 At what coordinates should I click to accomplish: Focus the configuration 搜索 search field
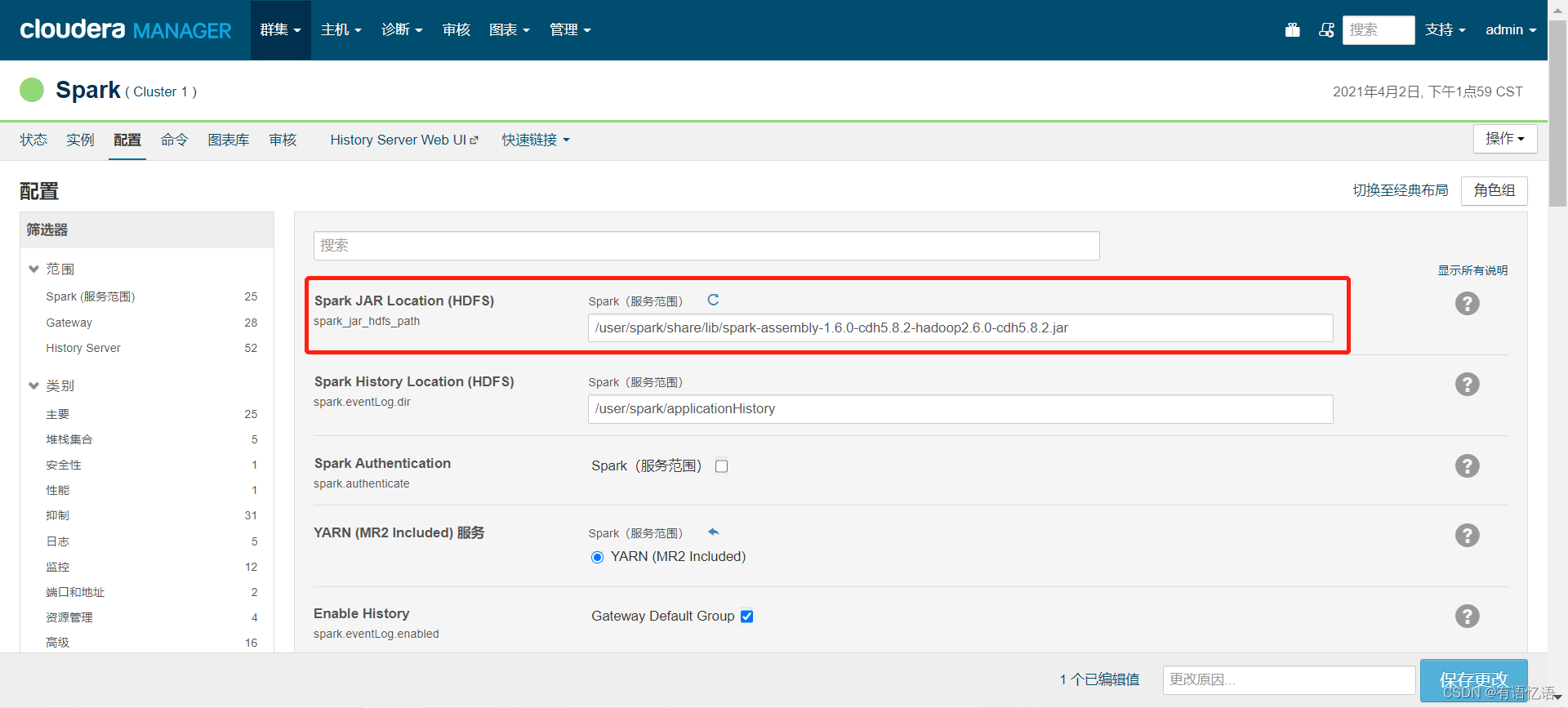706,246
